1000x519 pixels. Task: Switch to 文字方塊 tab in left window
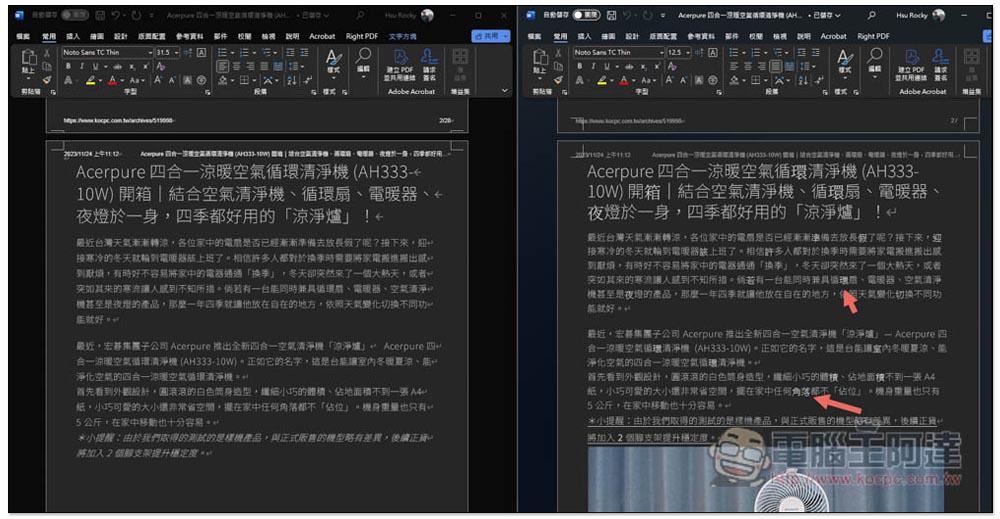coord(402,36)
